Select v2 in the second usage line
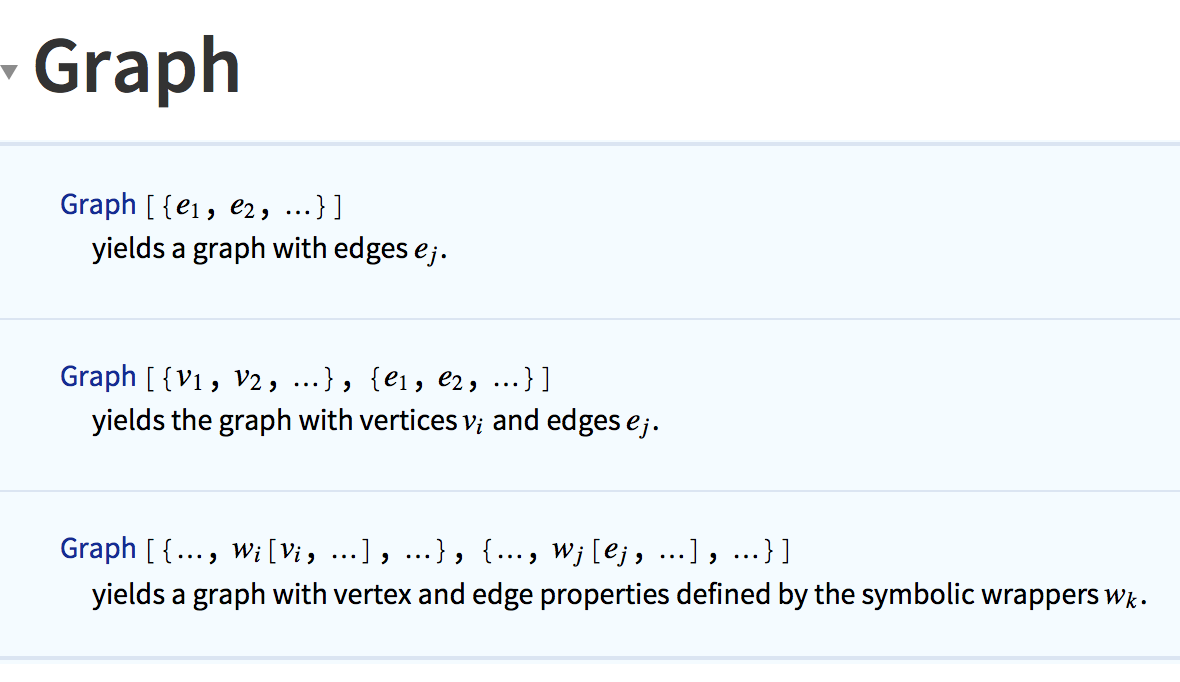The image size is (1180, 682). pos(248,379)
